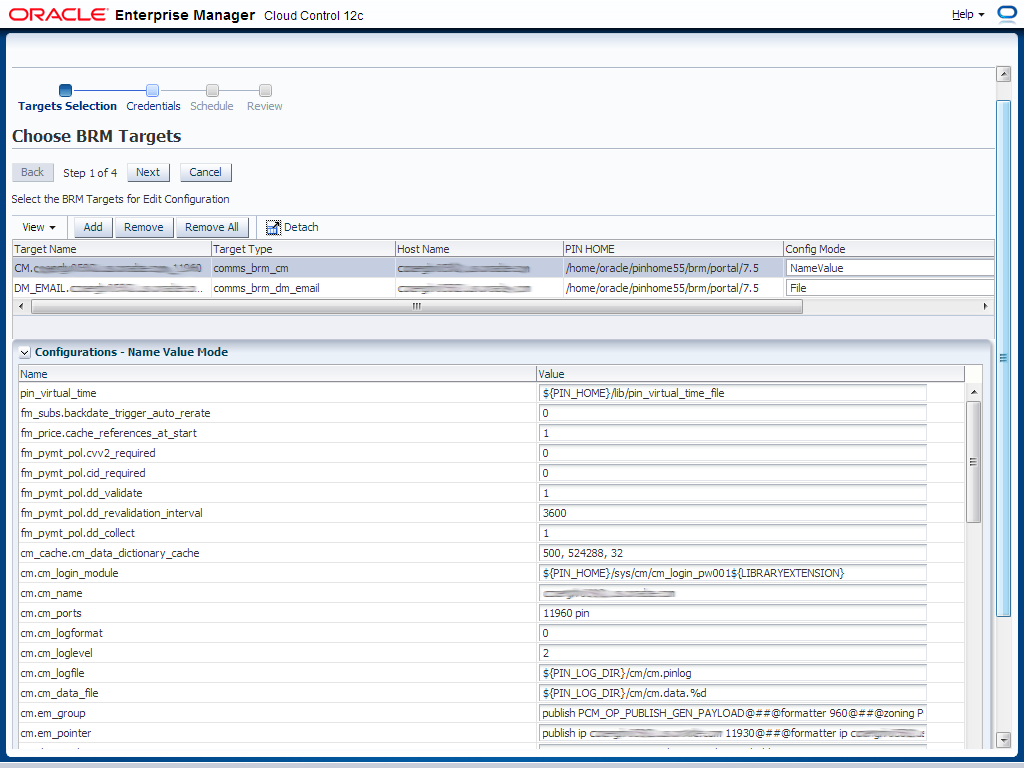This screenshot has width=1024, height=768.
Task: Click the Oracle accessibility icon top right
Action: pos(1008,14)
